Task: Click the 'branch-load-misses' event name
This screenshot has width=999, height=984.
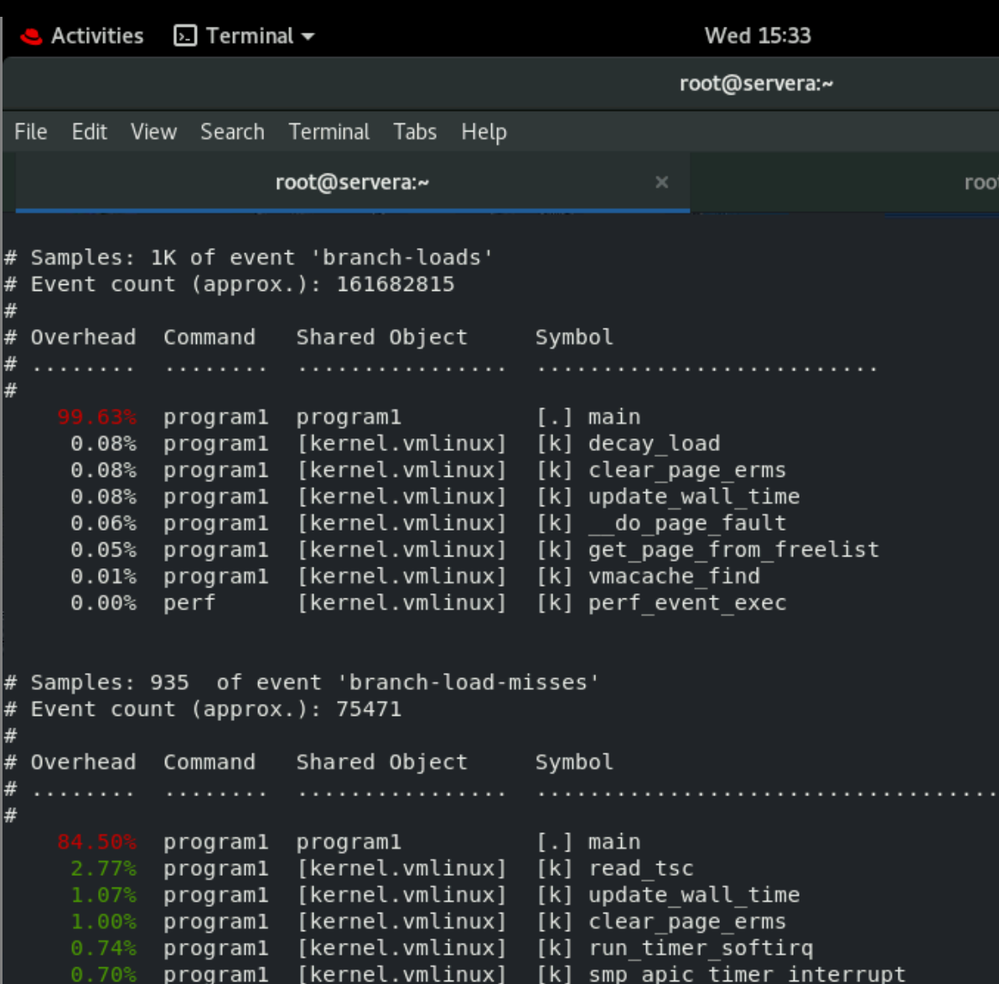Action: tap(469, 683)
